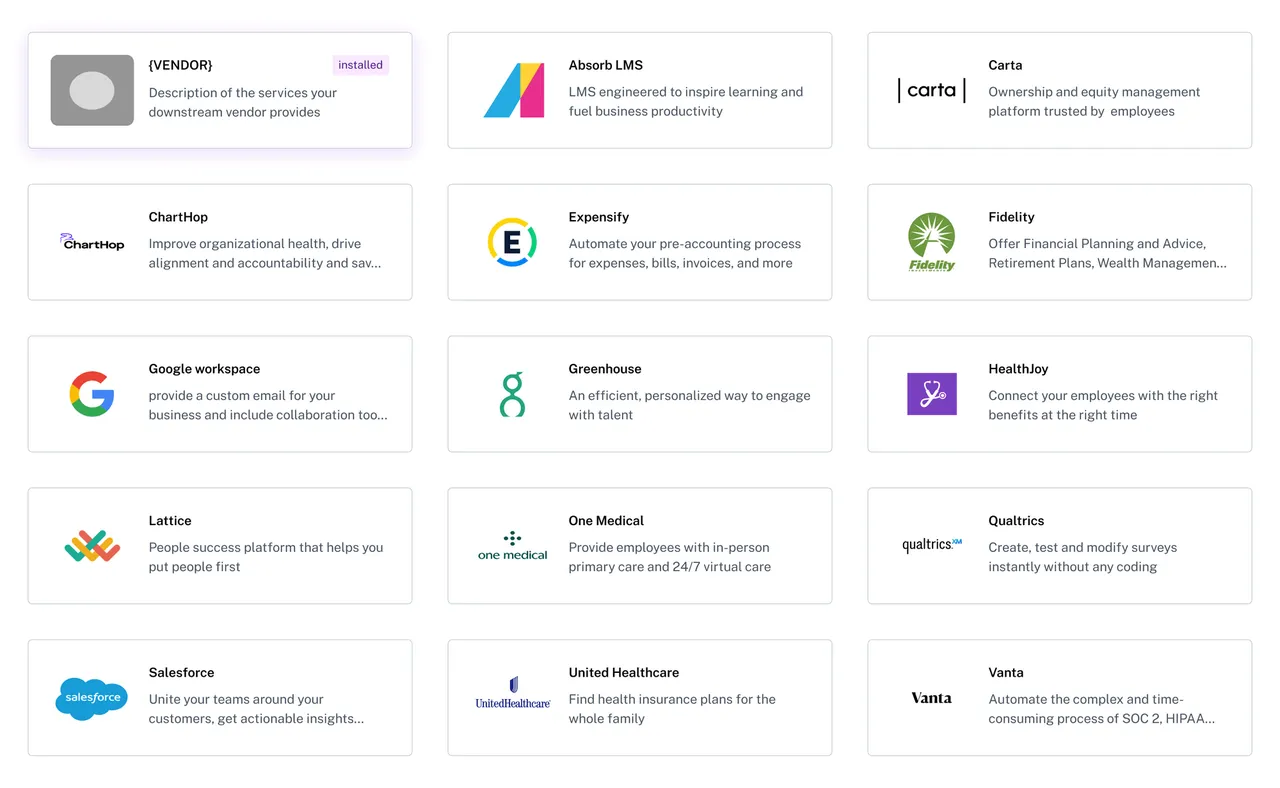Click the {VENDOR} placeholder logo
The height and width of the screenshot is (788, 1280).
pyautogui.click(x=92, y=90)
